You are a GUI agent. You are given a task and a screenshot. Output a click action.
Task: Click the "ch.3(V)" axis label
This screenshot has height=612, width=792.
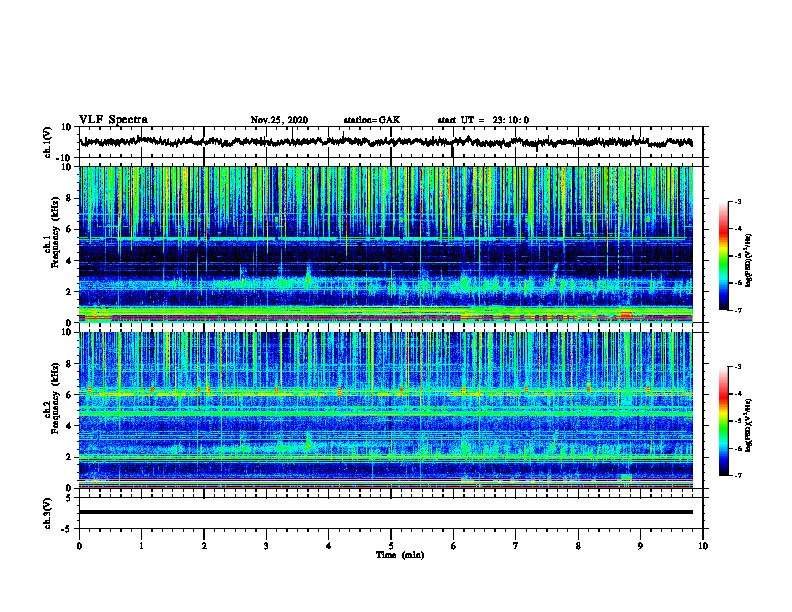(x=48, y=514)
